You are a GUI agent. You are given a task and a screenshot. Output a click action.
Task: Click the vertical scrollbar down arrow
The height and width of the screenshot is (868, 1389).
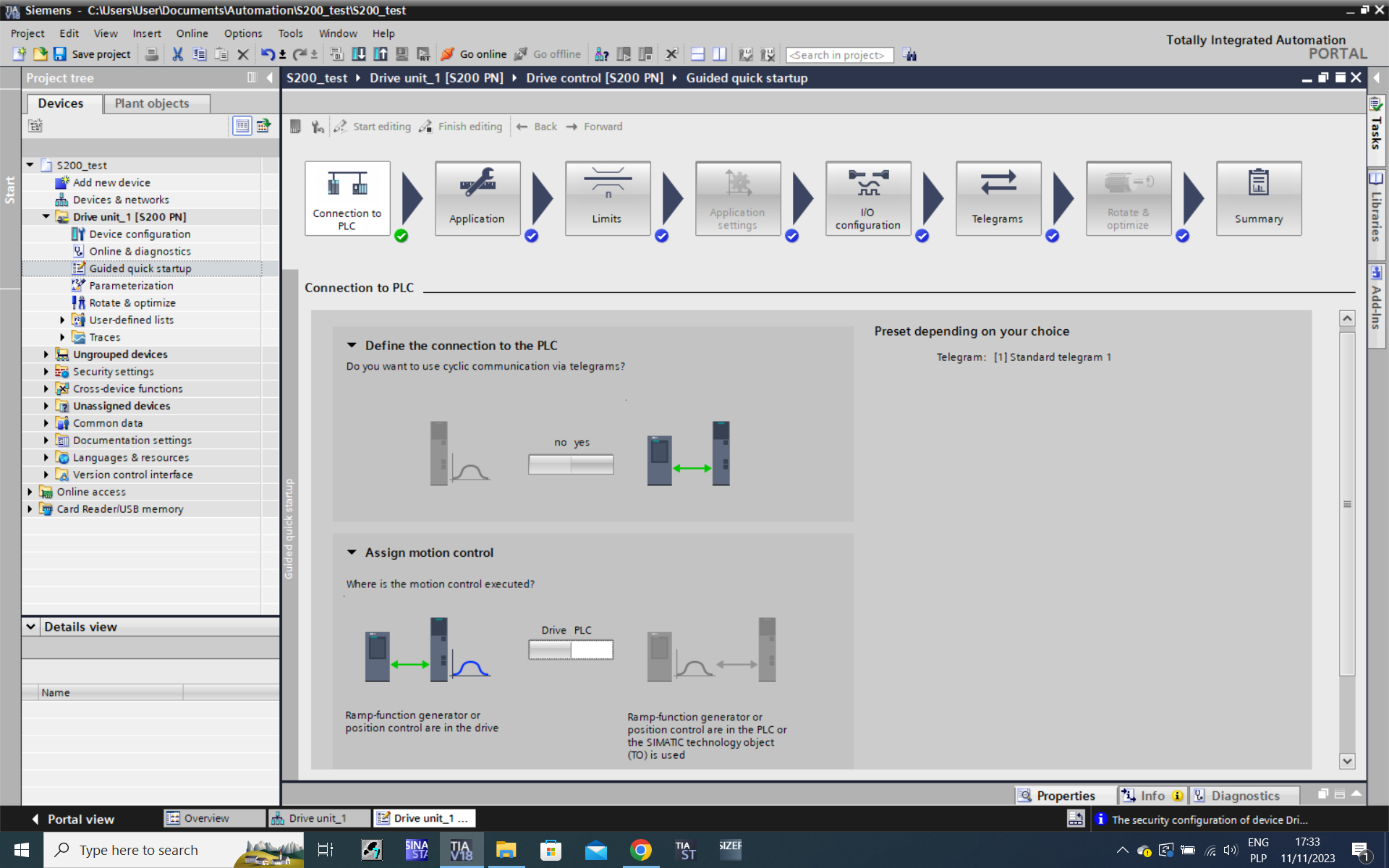click(x=1346, y=761)
